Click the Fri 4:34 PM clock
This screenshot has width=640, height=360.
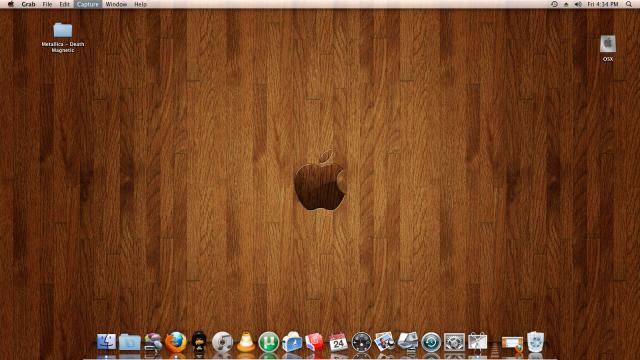603,4
